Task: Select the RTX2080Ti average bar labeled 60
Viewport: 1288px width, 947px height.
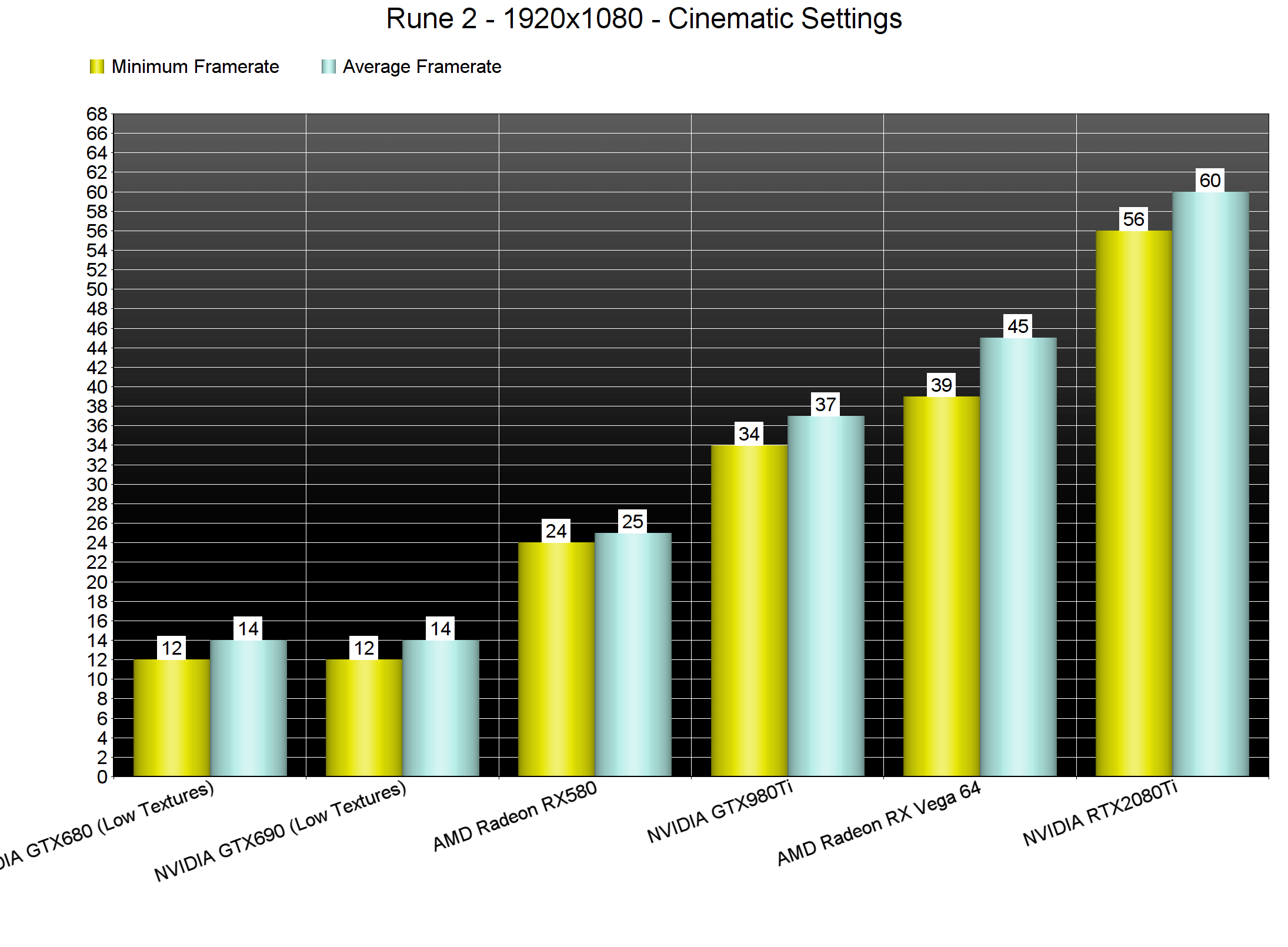Action: (1210, 482)
